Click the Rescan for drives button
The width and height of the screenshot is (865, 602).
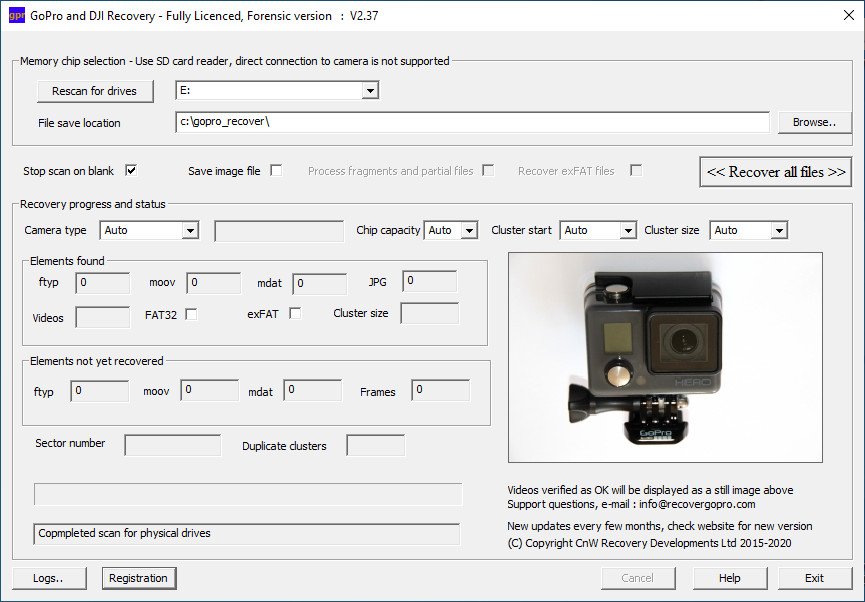pyautogui.click(x=95, y=90)
